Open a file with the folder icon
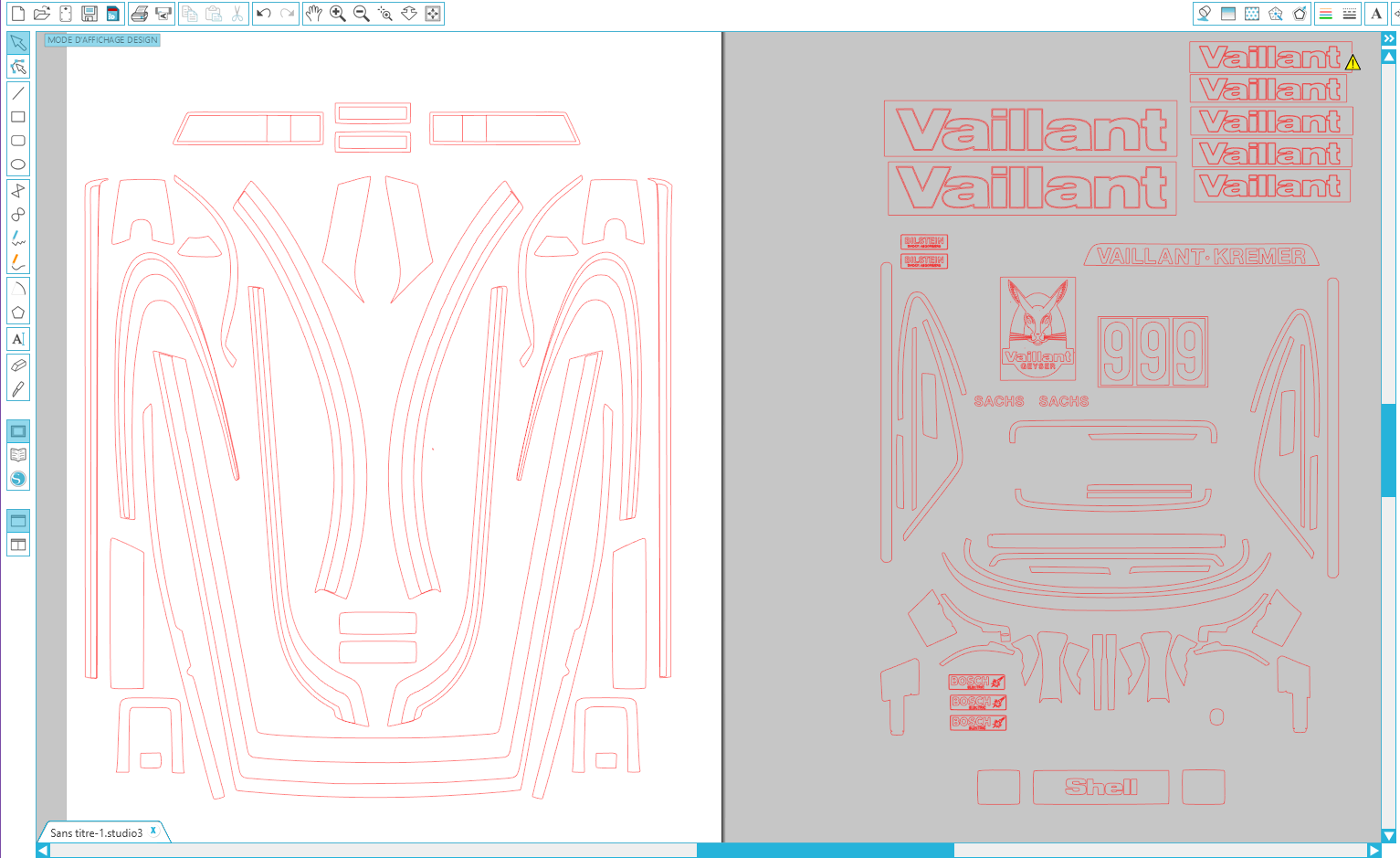The height and width of the screenshot is (858, 1400). (x=42, y=14)
